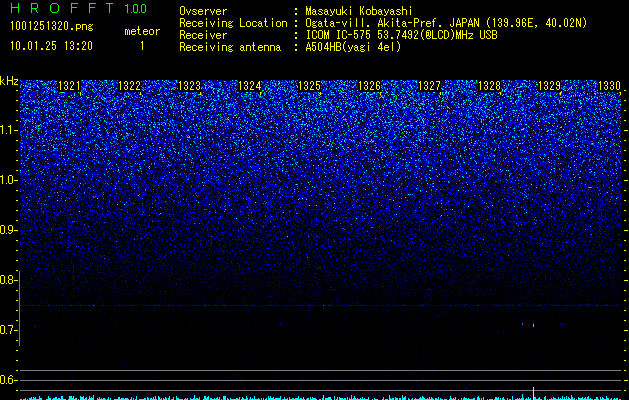Click the Receiving antenna field label

coord(230,47)
